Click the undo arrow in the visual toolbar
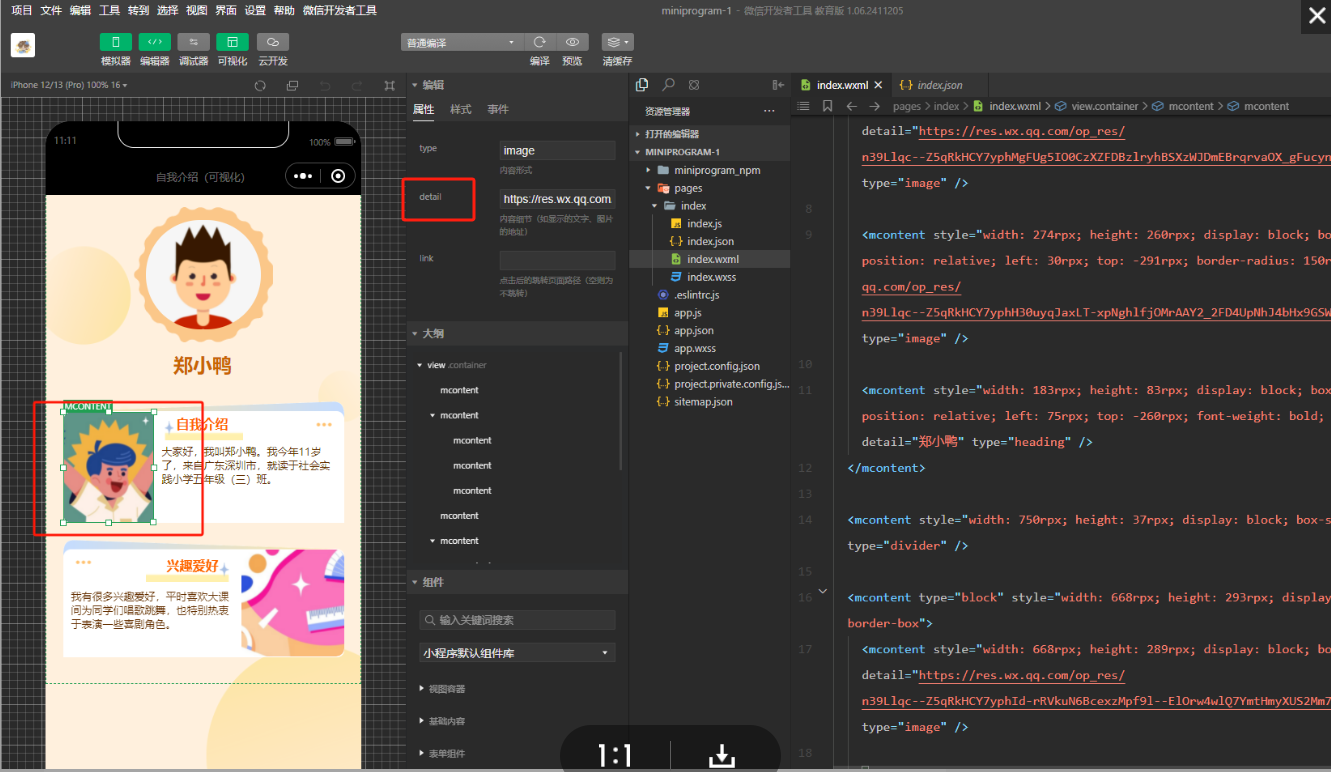The height and width of the screenshot is (772, 1331). coord(325,86)
